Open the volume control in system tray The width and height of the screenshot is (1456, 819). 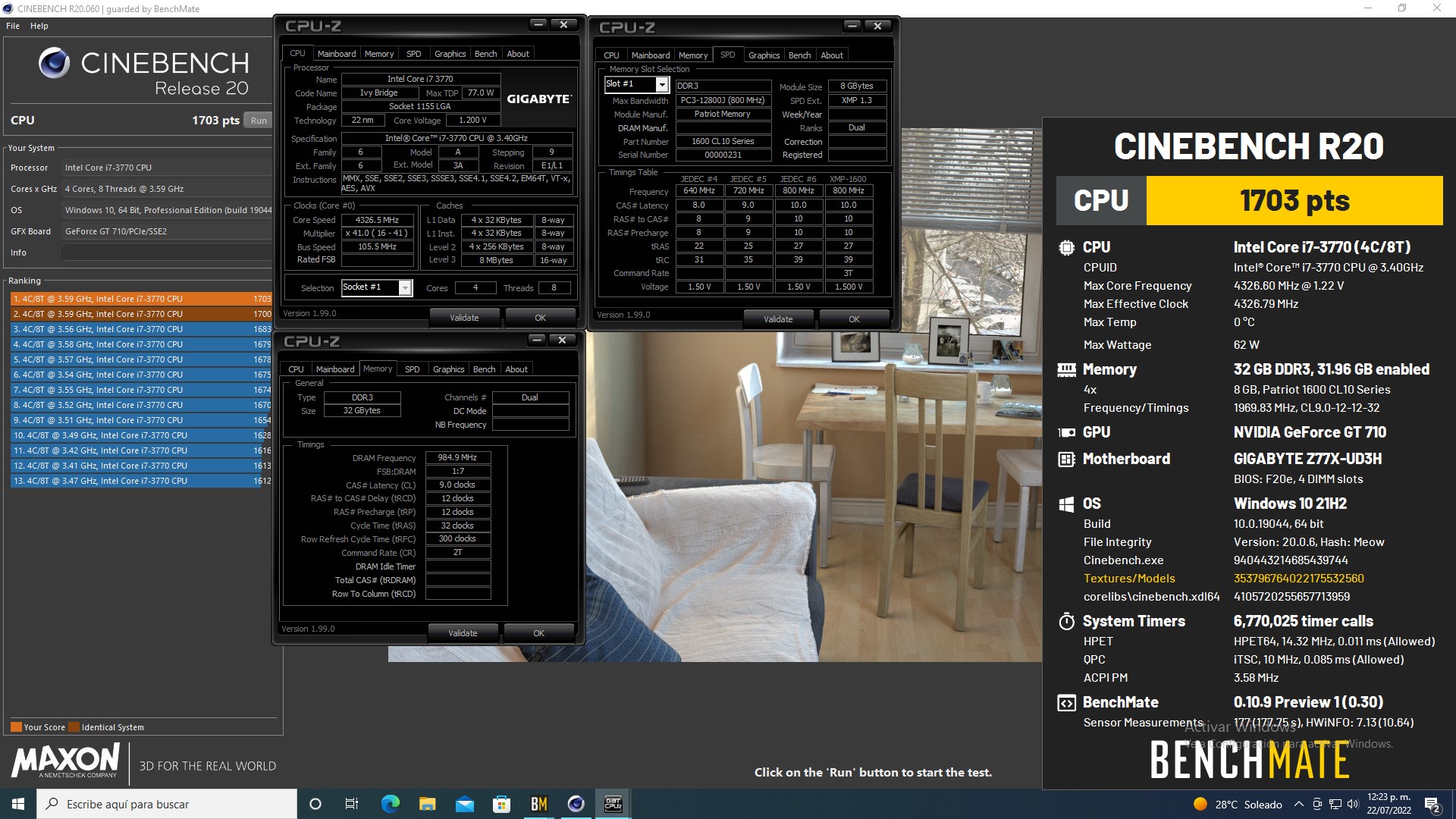1352,804
